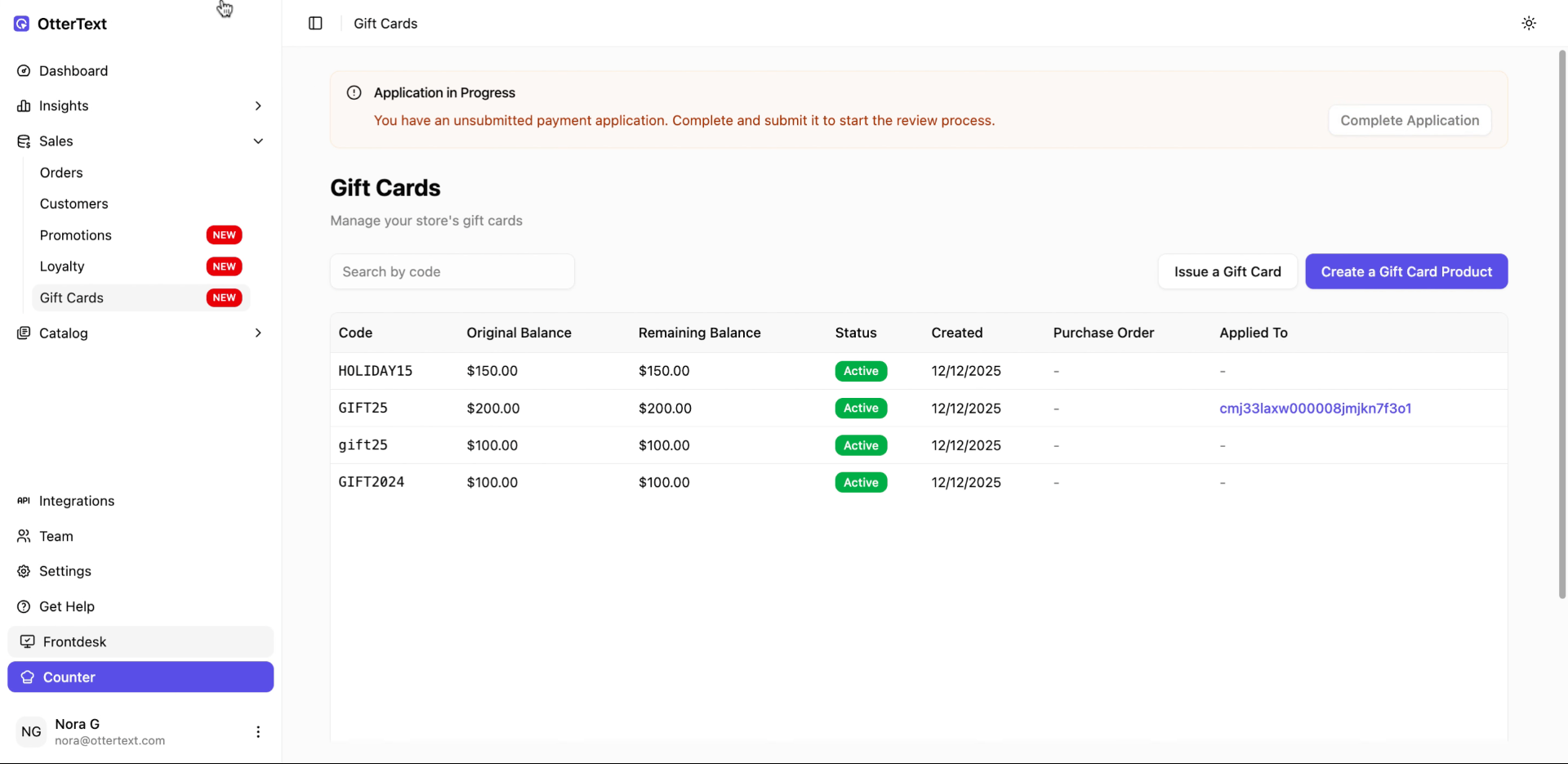This screenshot has width=1568, height=764.
Task: Click the Get Help question icon
Action: pos(24,606)
